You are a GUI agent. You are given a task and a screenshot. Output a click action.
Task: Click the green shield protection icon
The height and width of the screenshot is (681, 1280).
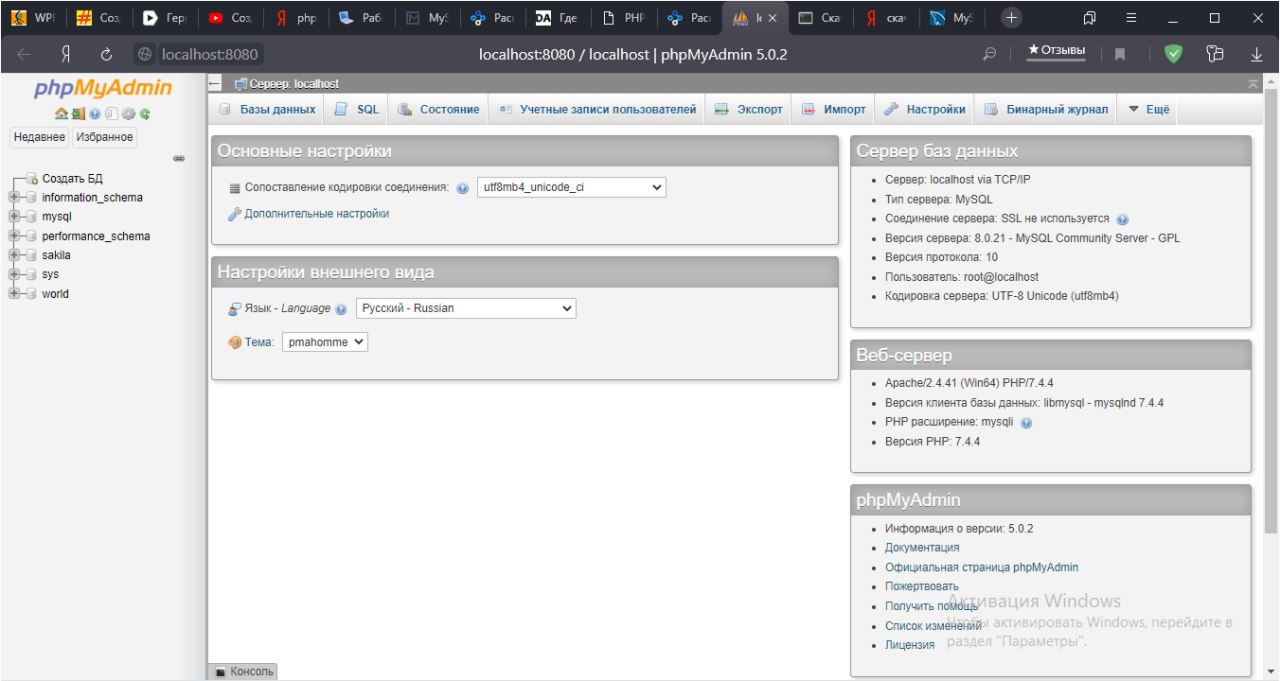coord(1174,55)
